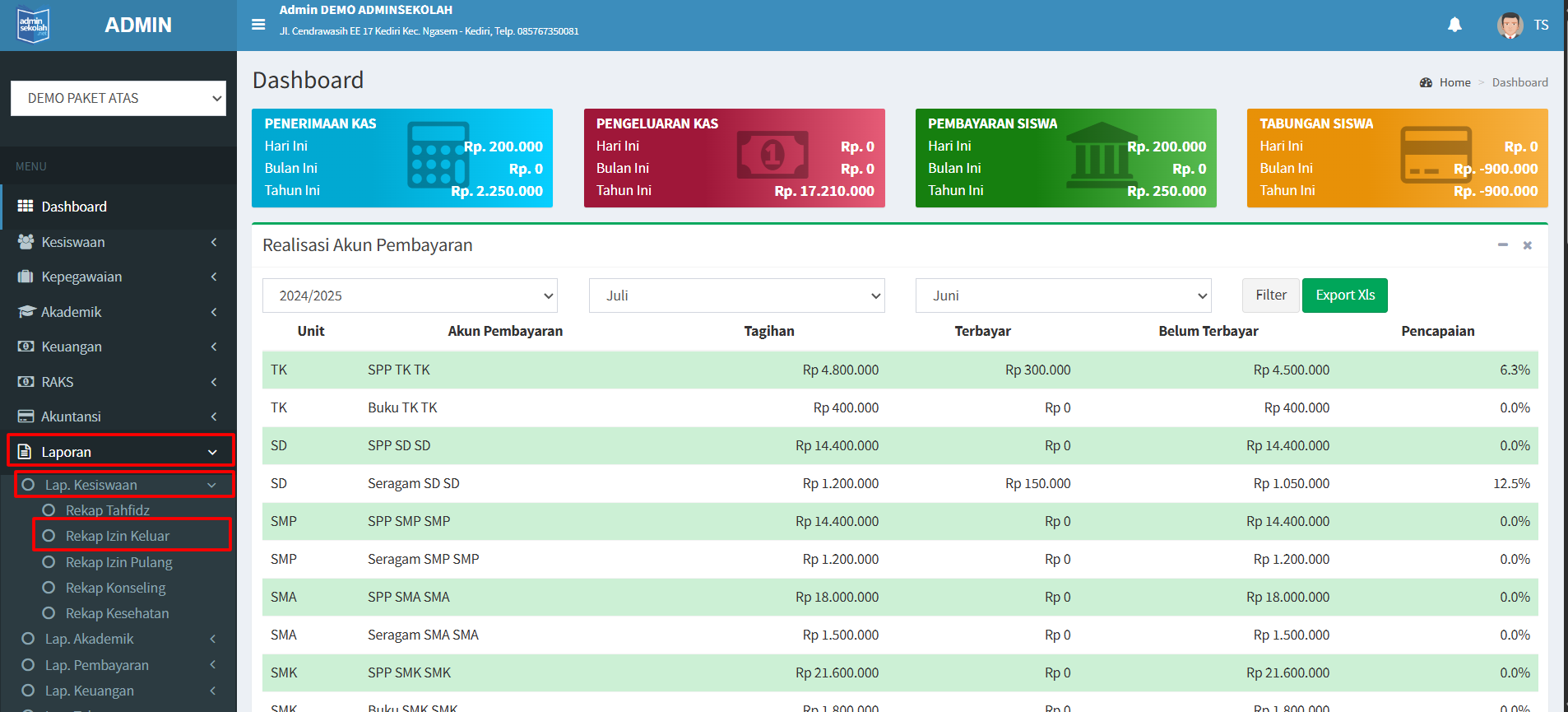This screenshot has width=1568, height=712.
Task: Select Rekap Konseling report
Action: pyautogui.click(x=115, y=588)
